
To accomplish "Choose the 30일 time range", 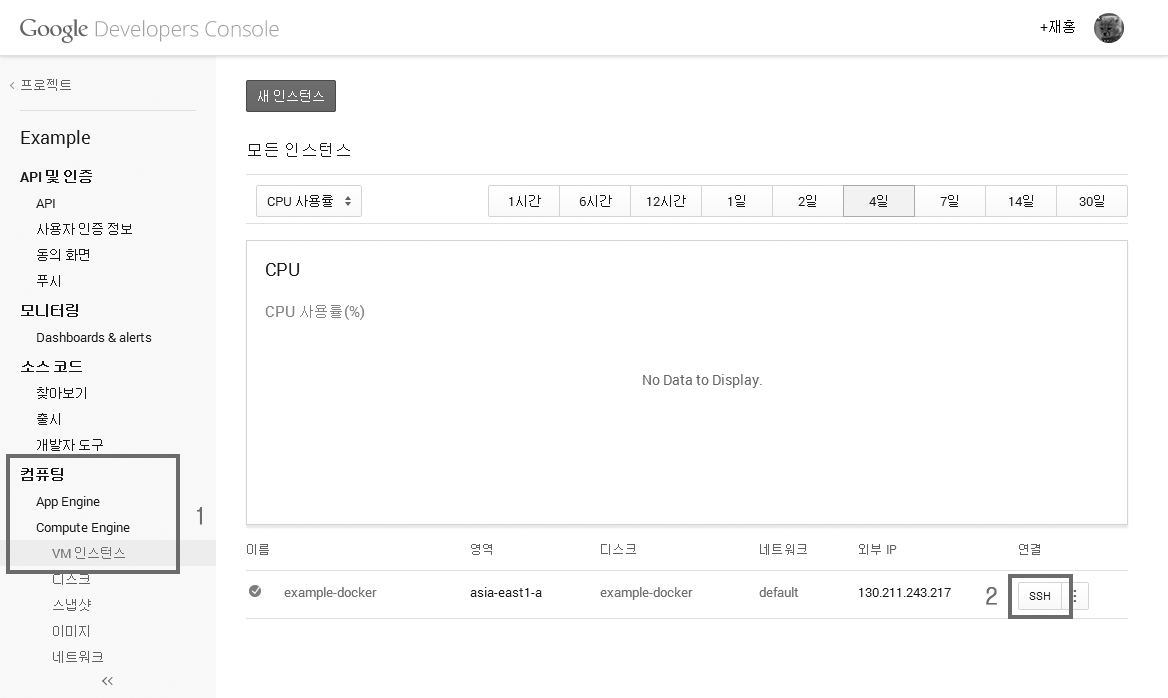I will click(1091, 201).
